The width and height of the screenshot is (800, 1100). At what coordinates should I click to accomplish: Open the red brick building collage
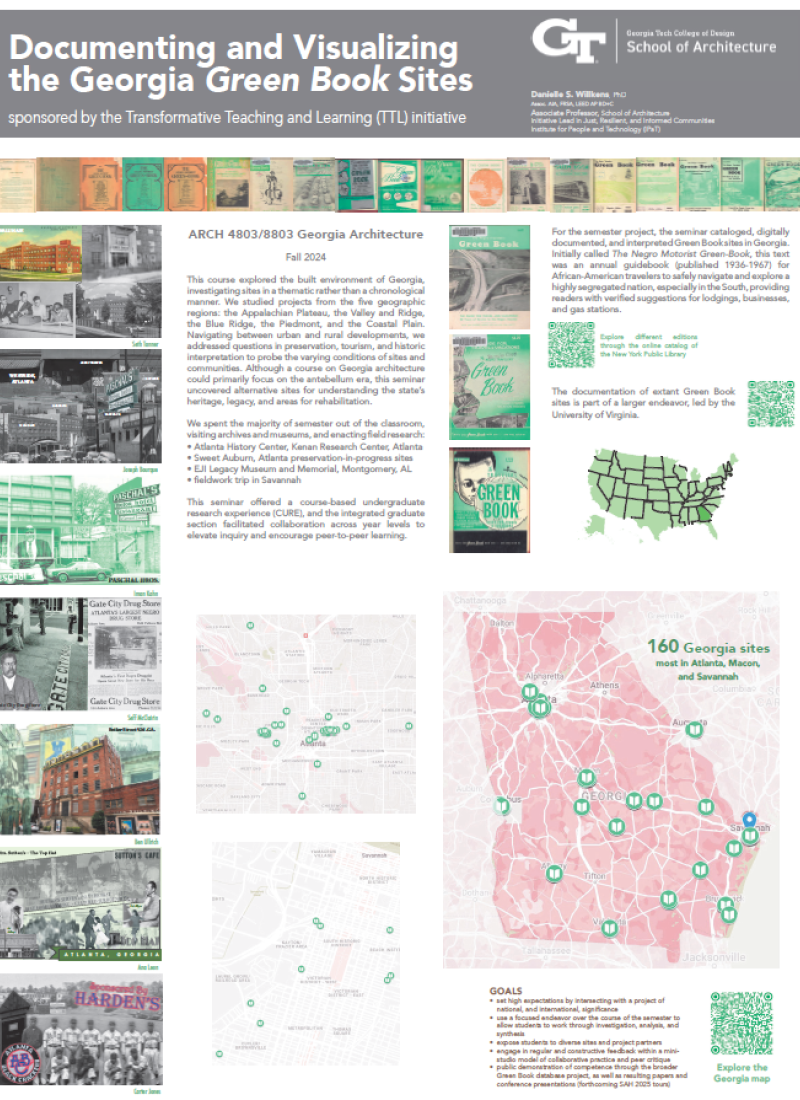pyautogui.click(x=80, y=779)
